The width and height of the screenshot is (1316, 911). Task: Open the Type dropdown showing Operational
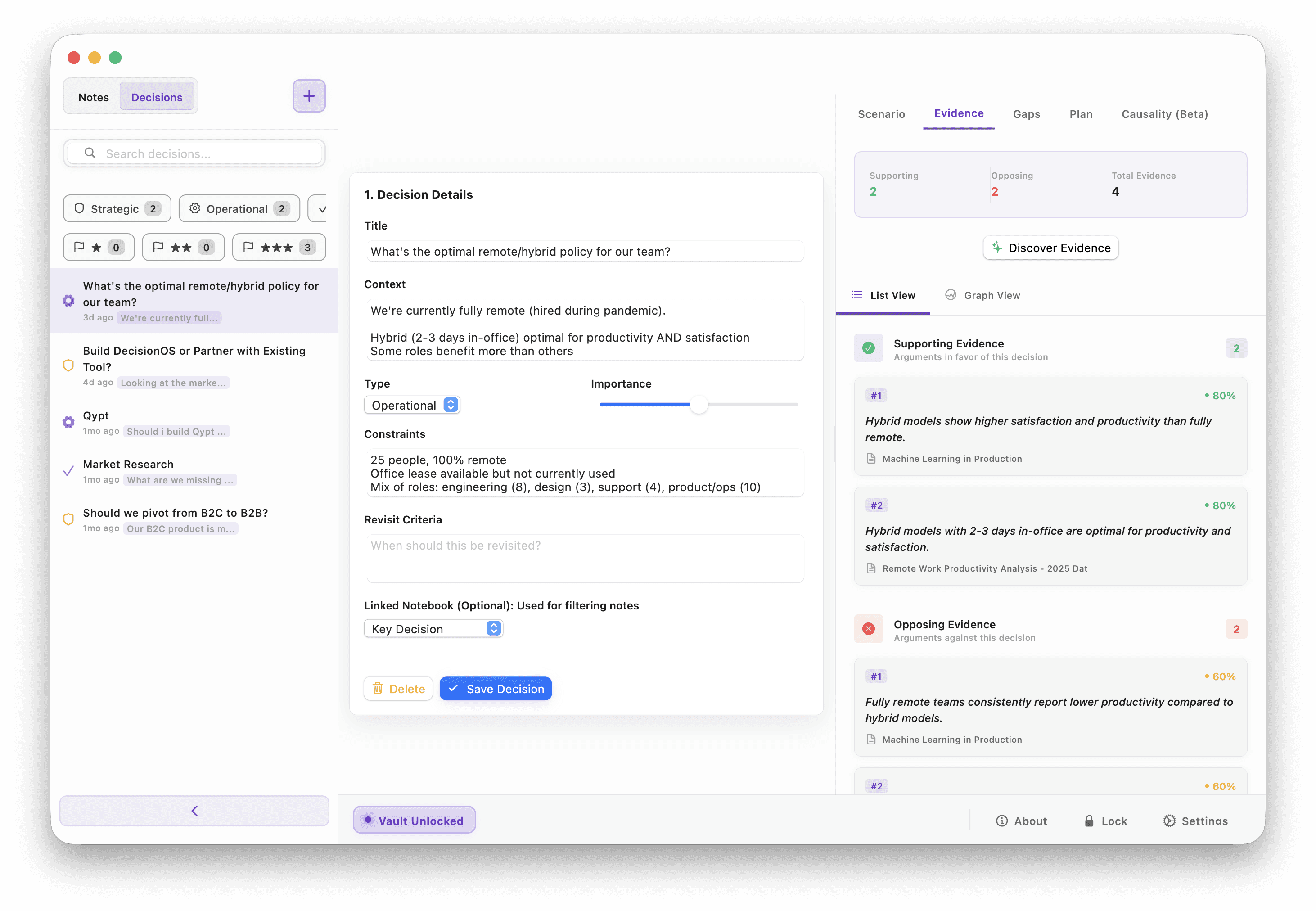(x=412, y=405)
